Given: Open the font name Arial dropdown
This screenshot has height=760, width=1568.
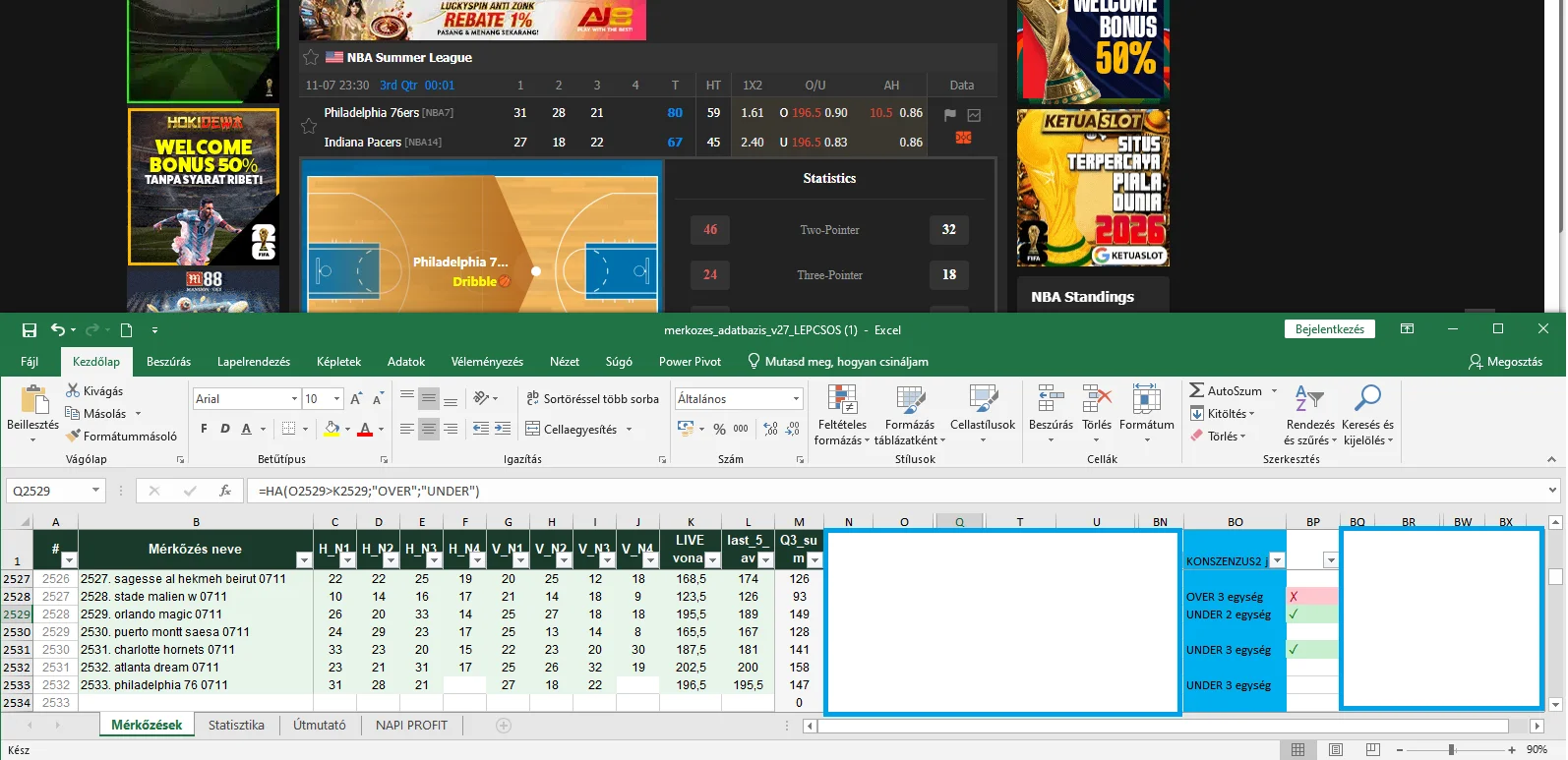Looking at the screenshot, I should (294, 398).
